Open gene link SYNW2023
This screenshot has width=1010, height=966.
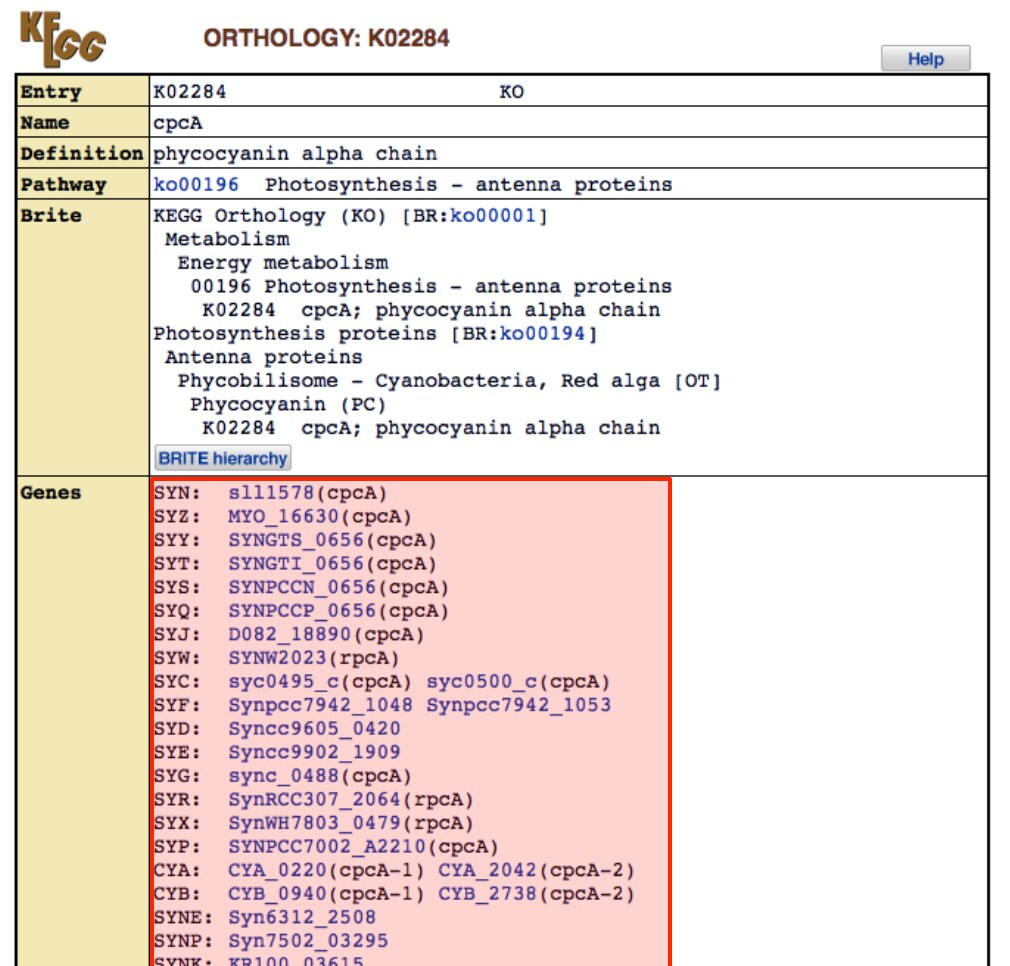pyautogui.click(x=278, y=658)
